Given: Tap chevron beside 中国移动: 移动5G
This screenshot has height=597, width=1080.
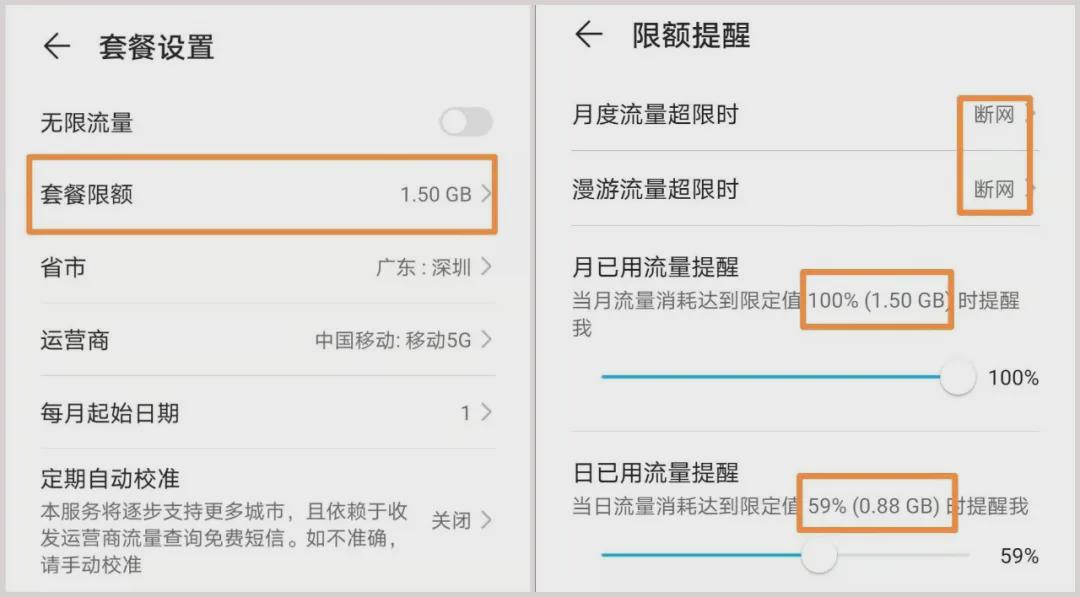Looking at the screenshot, I should coord(486,339).
